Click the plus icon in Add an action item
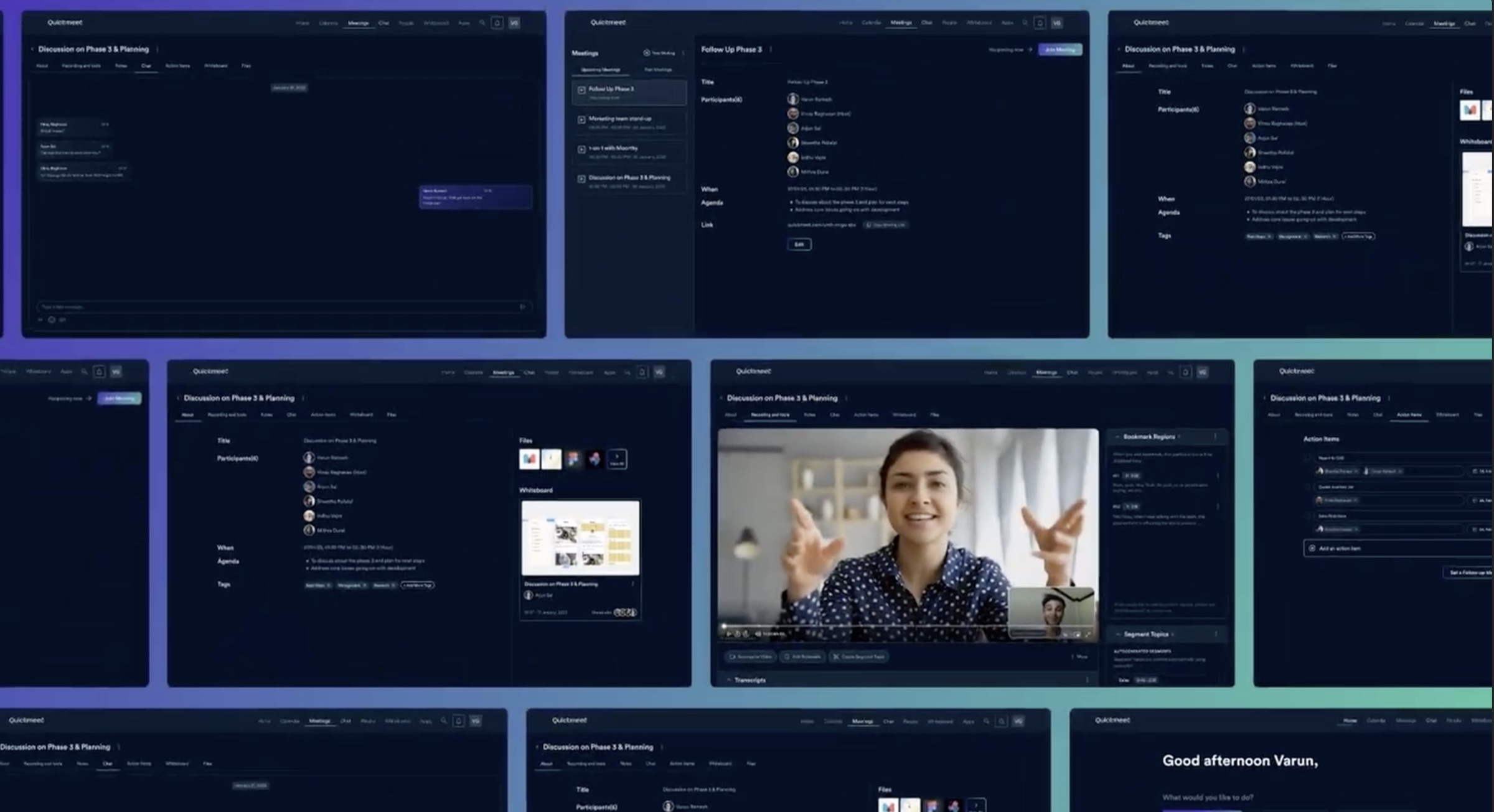 [1312, 548]
